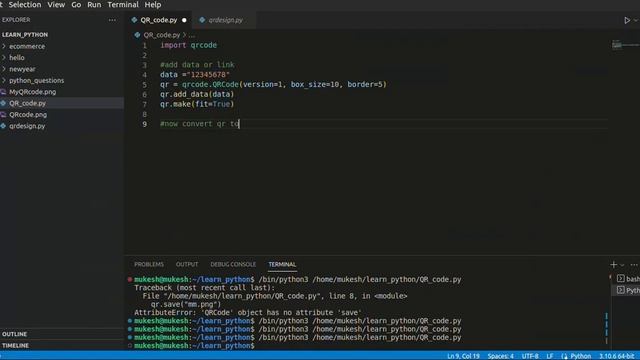
Task: Click the qrcode.QRCode(version=1 code line
Action: [x=273, y=84]
